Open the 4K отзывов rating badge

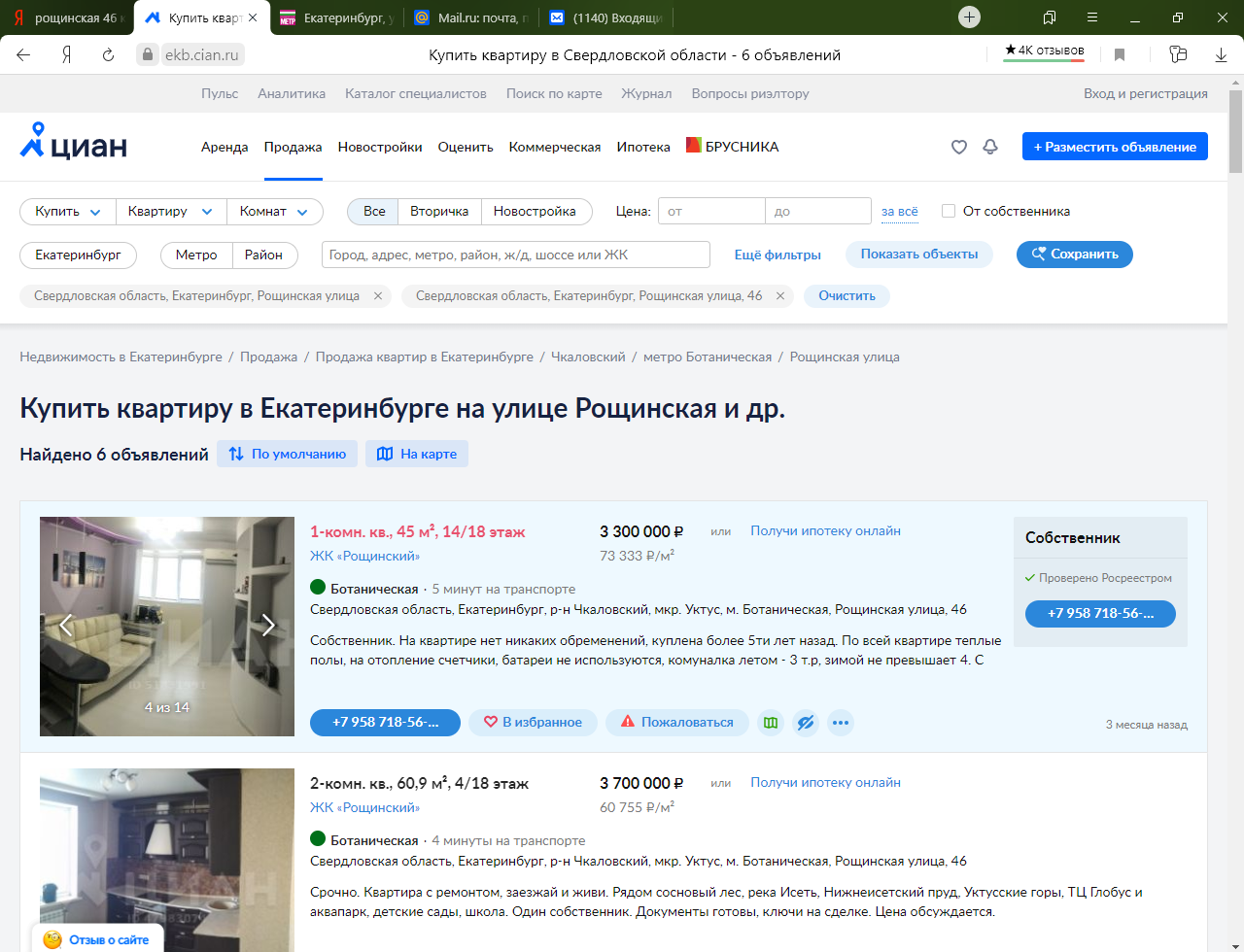[x=1044, y=51]
